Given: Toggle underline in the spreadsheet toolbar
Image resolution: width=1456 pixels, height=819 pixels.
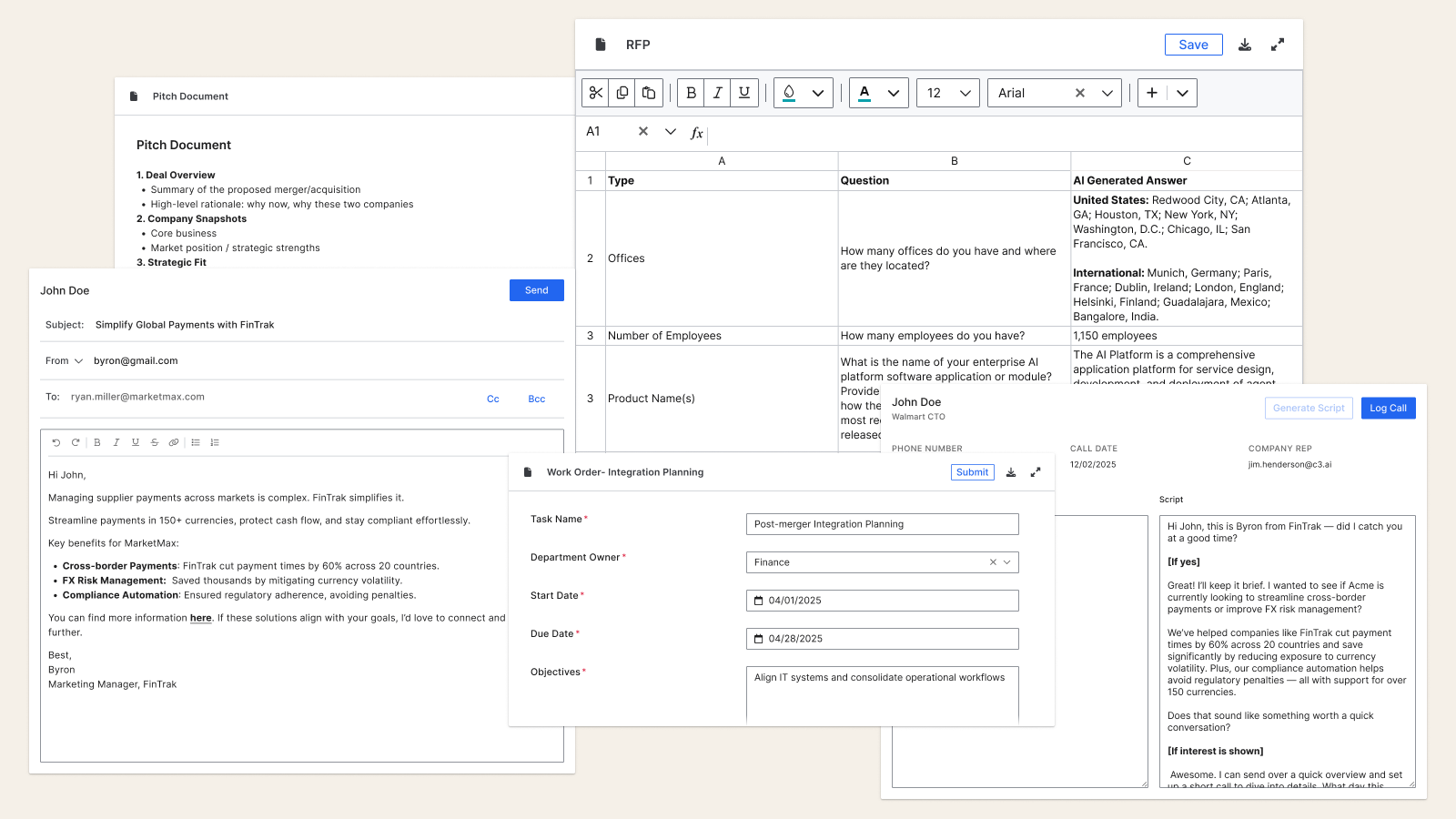Looking at the screenshot, I should [743, 92].
